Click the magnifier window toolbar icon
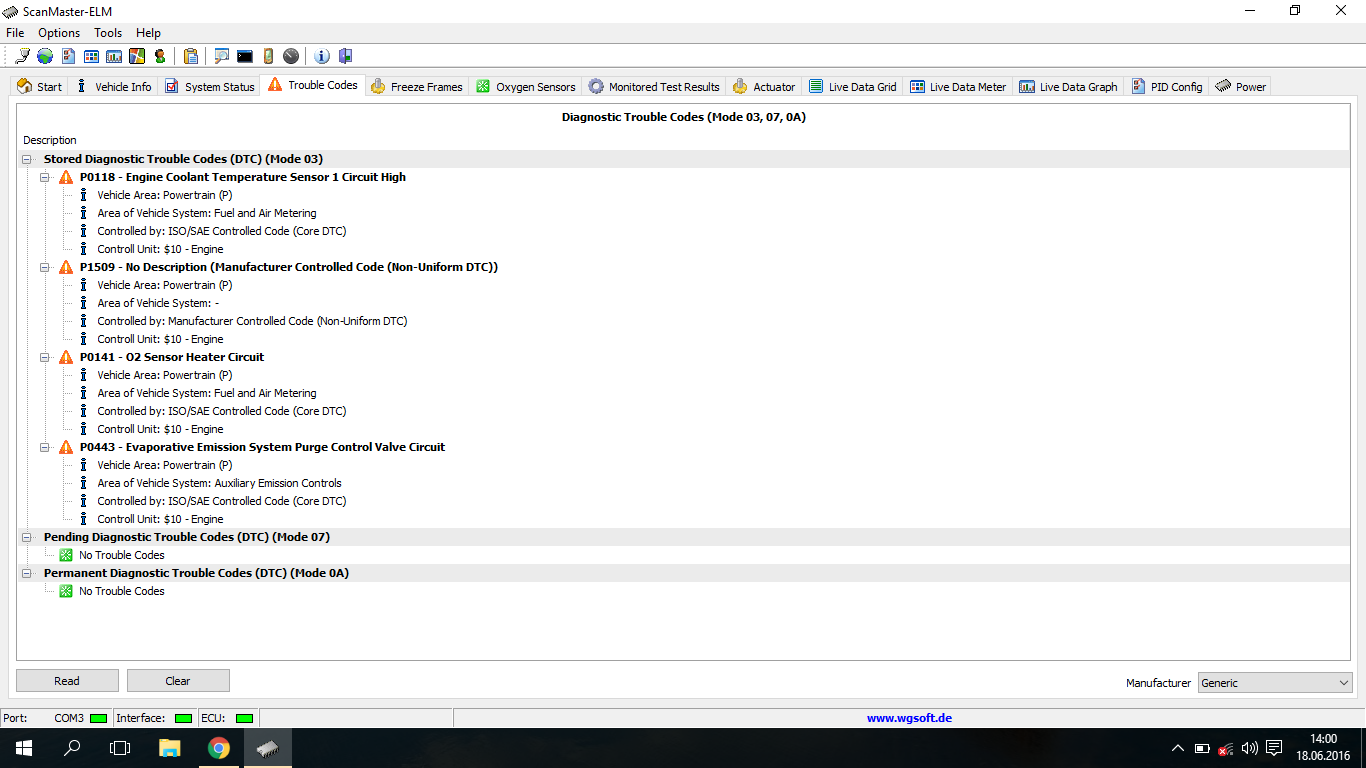The image size is (1366, 768). 221,56
